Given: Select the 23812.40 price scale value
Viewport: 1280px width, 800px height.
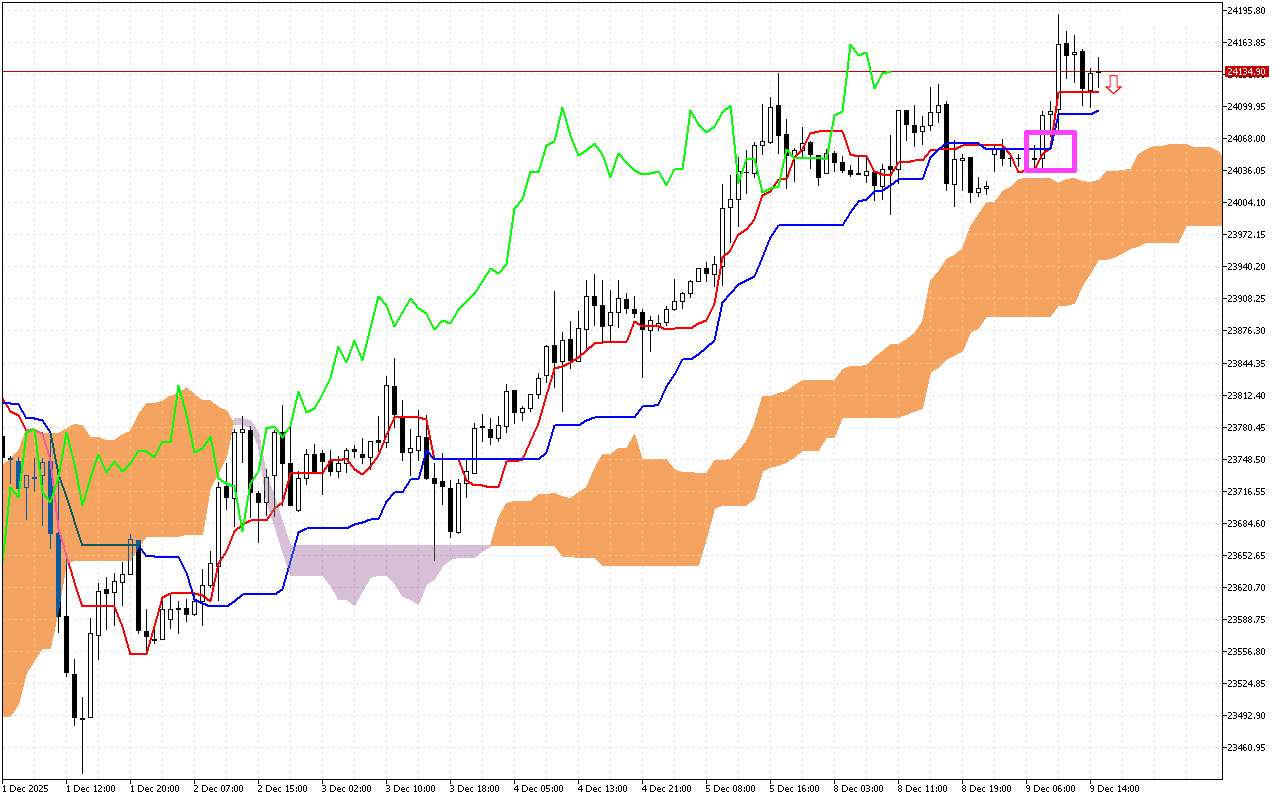Looking at the screenshot, I should pos(1245,395).
